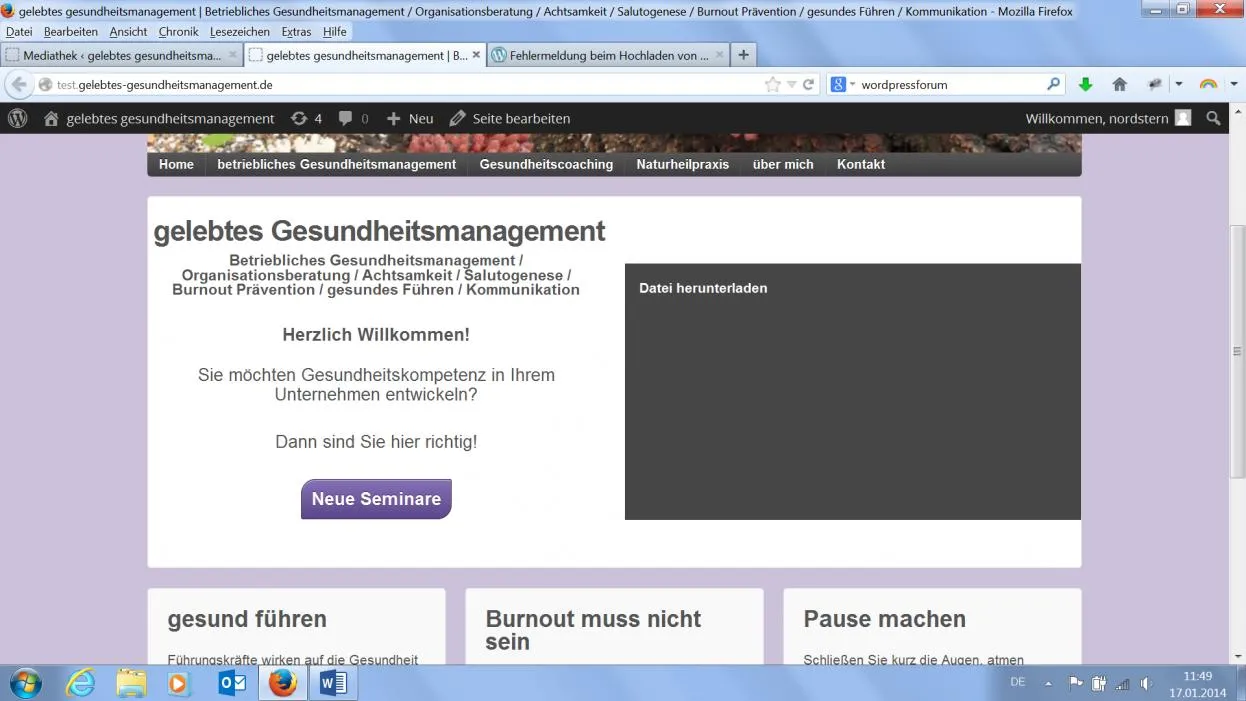Open the toolbar addon dropdown arrow

[1179, 85]
